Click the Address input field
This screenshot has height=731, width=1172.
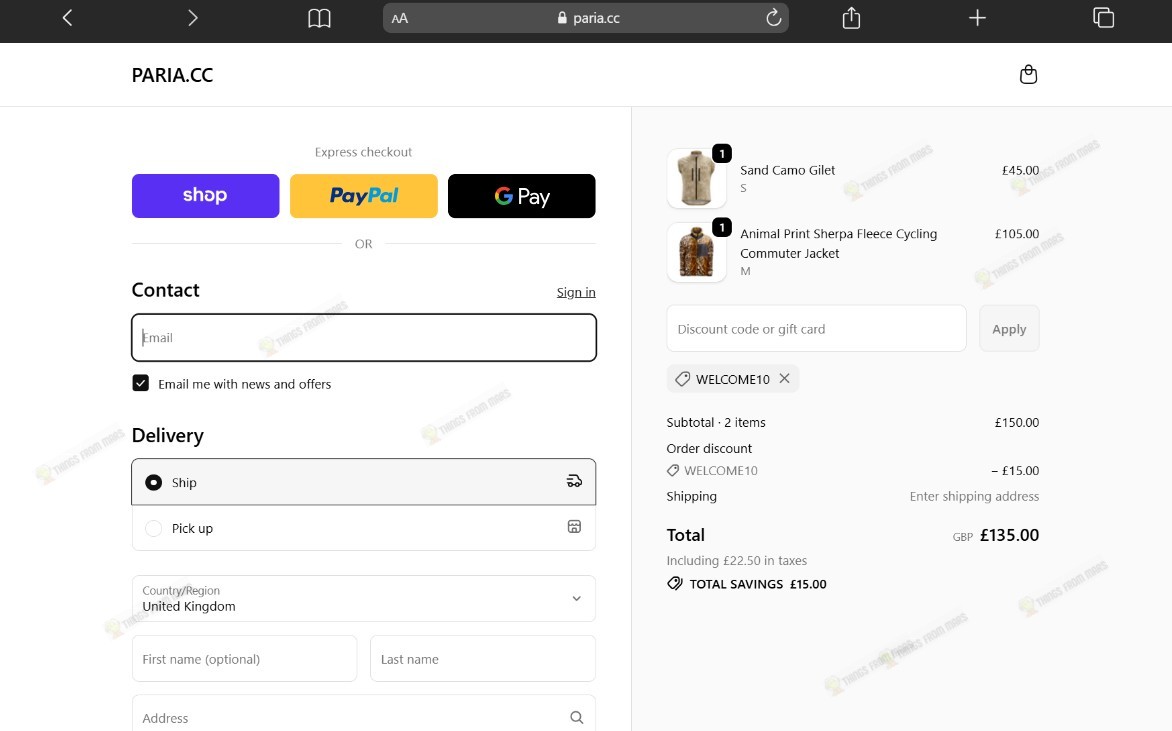coord(364,714)
